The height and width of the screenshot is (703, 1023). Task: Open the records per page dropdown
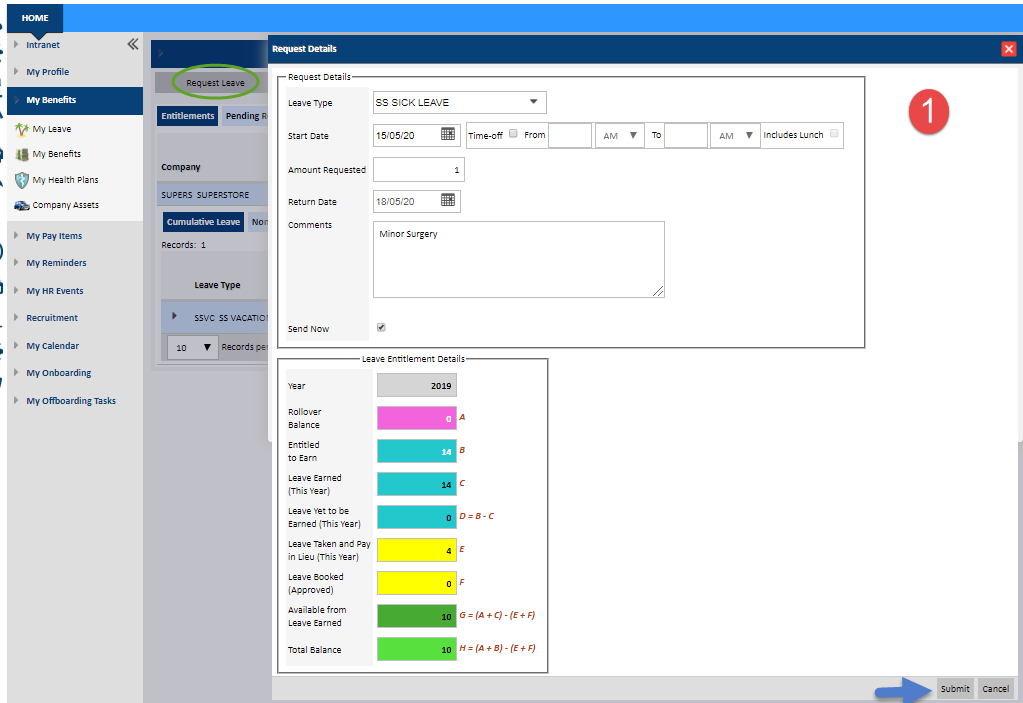(192, 348)
